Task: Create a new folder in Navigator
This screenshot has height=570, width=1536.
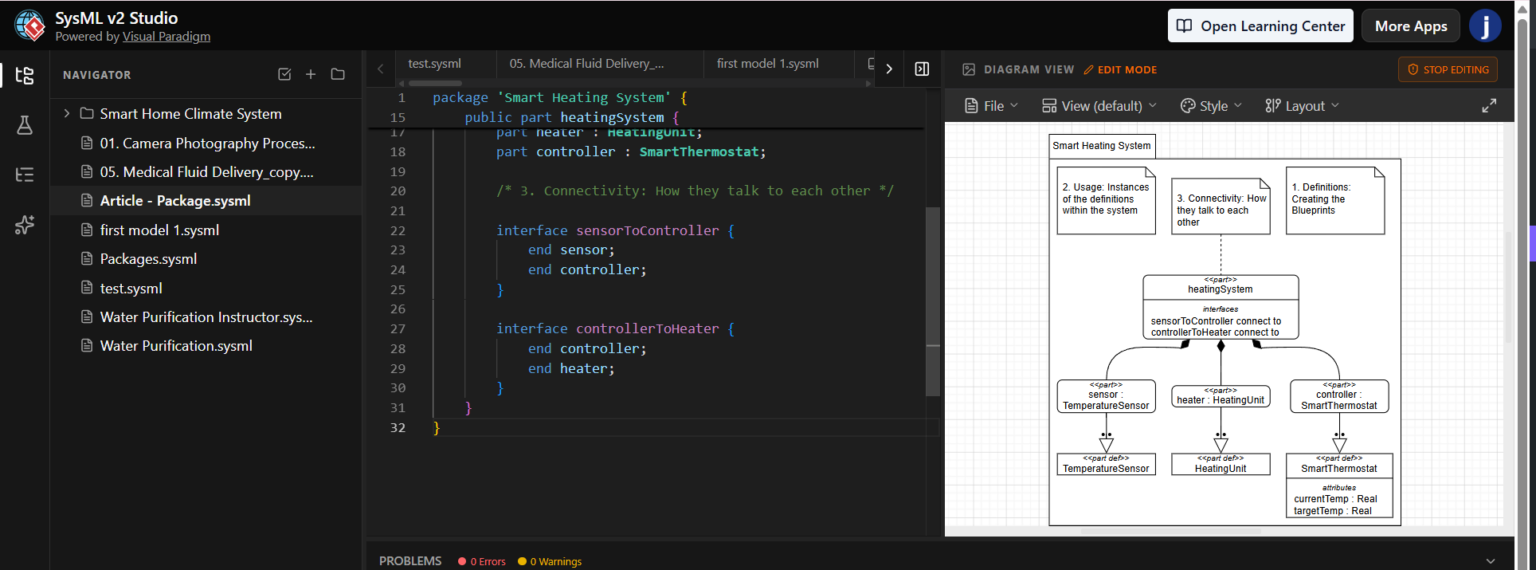Action: (x=338, y=74)
